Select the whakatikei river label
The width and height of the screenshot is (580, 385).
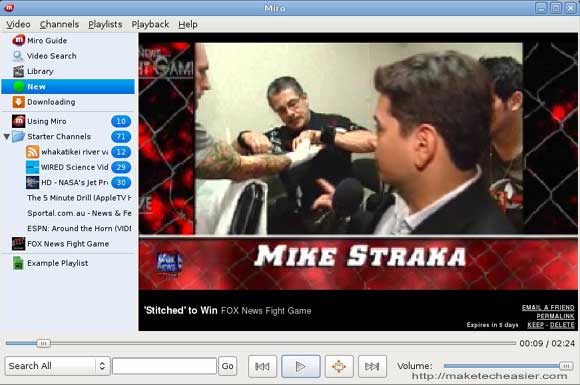75,152
